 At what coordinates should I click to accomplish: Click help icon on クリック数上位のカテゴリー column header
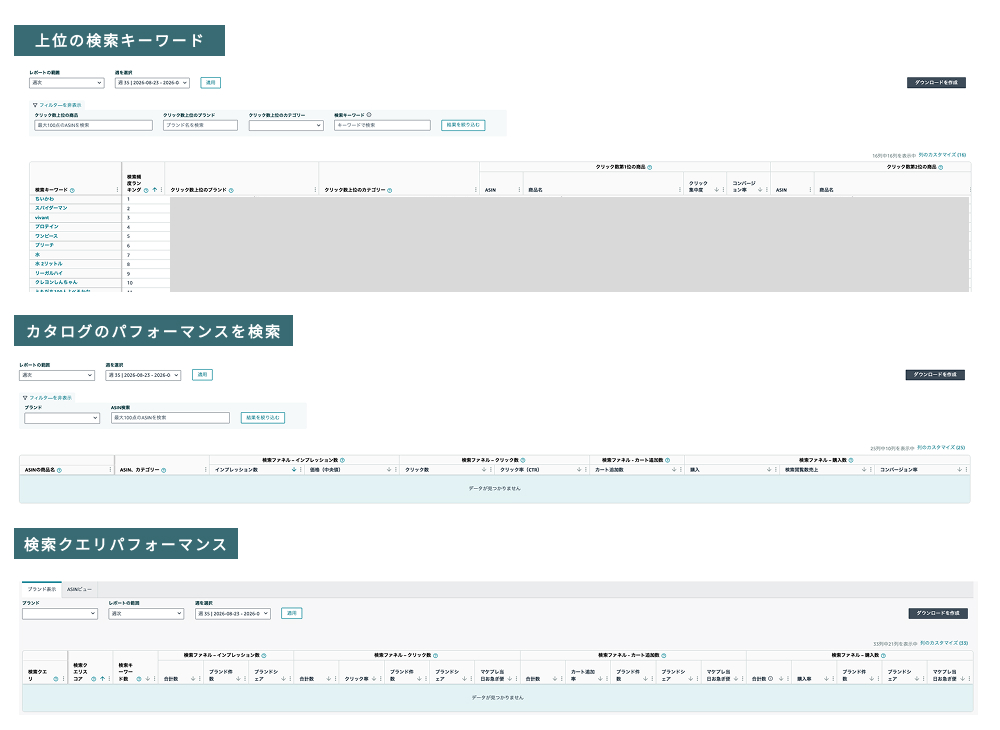click(x=390, y=191)
